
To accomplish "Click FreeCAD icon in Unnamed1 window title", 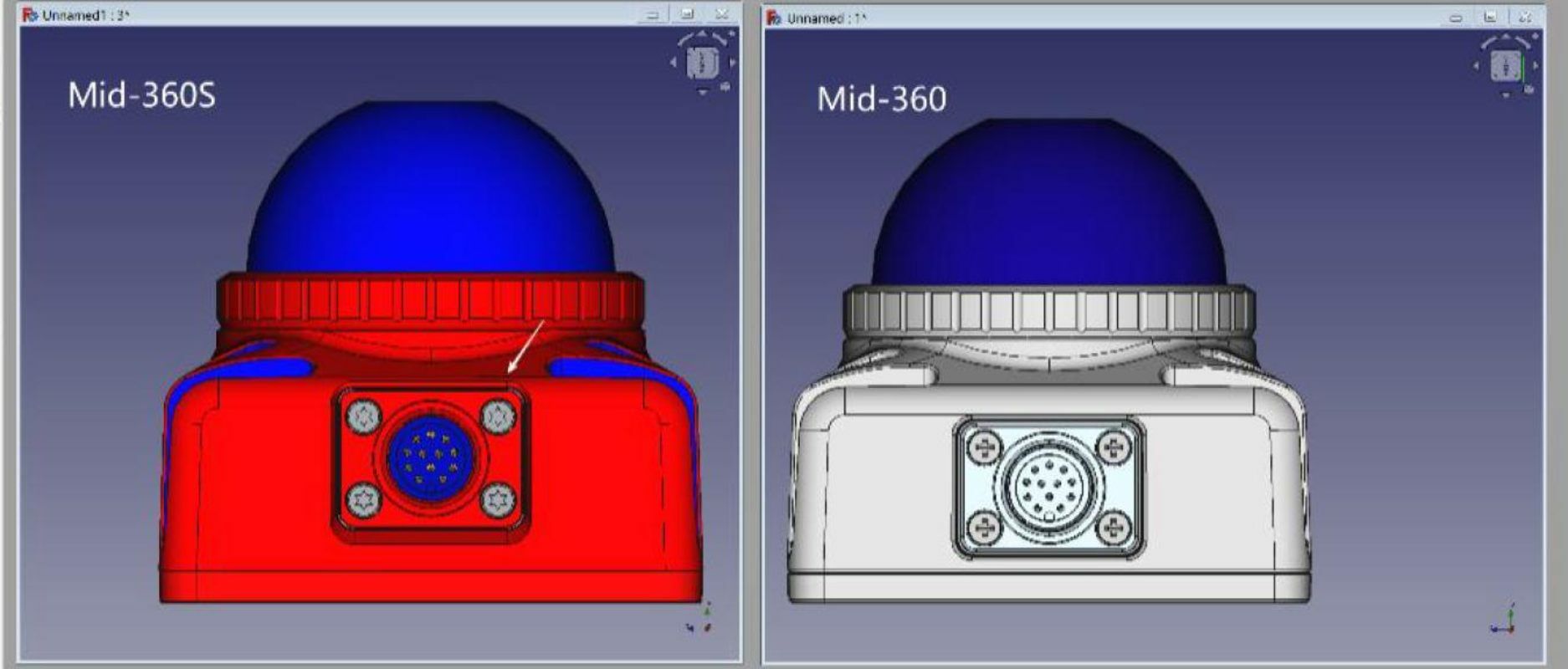I will pyautogui.click(x=30, y=15).
